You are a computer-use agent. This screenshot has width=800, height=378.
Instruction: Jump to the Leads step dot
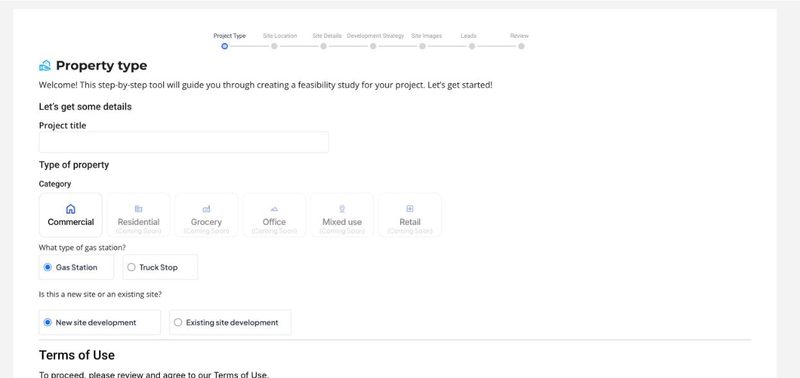point(472,46)
